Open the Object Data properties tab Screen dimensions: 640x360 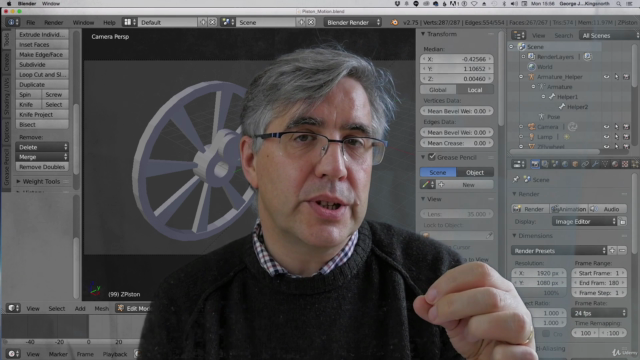point(605,164)
